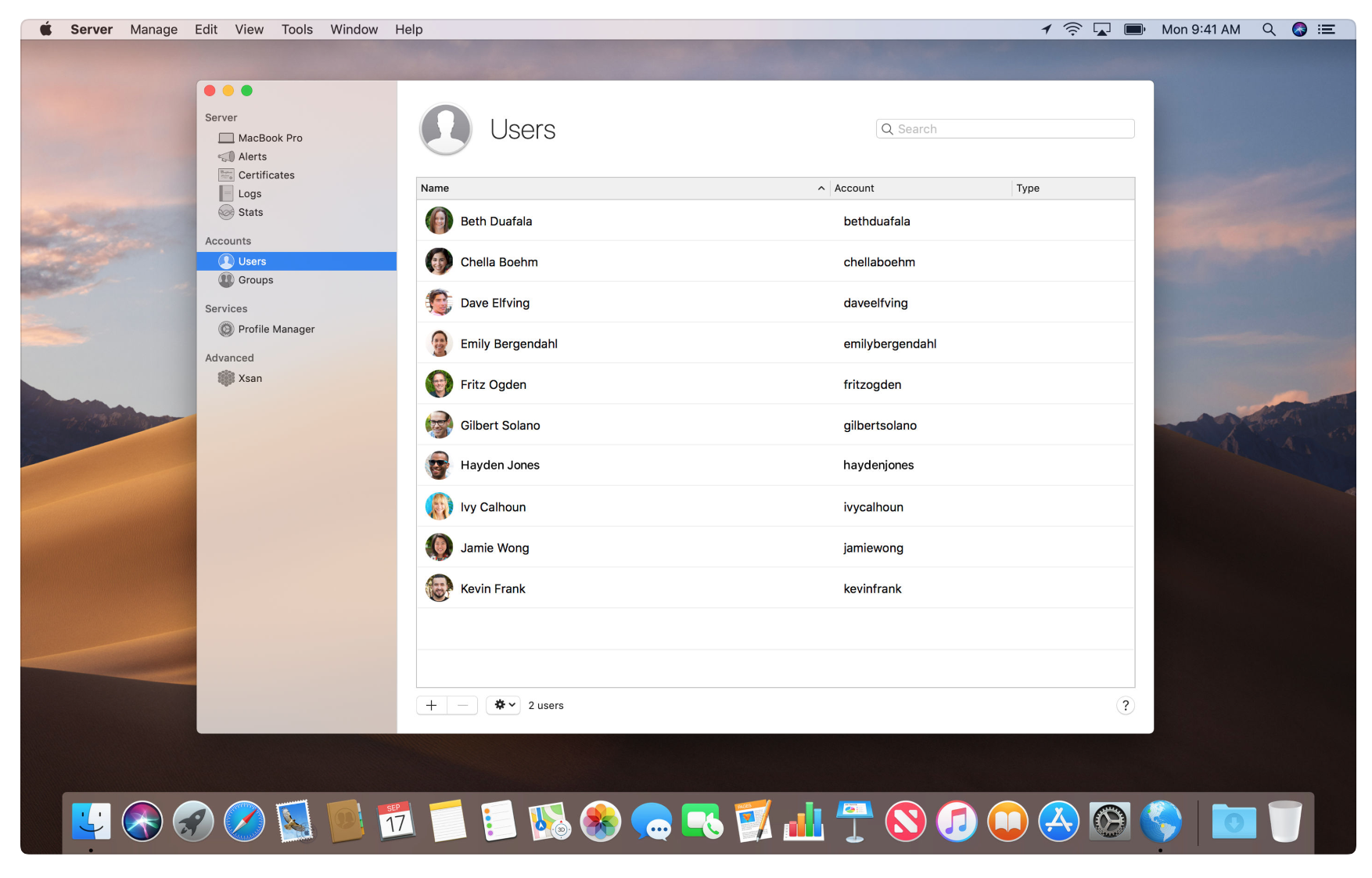Open Spotlight search in menu bar
The height and width of the screenshot is (878, 1372).
(1269, 29)
